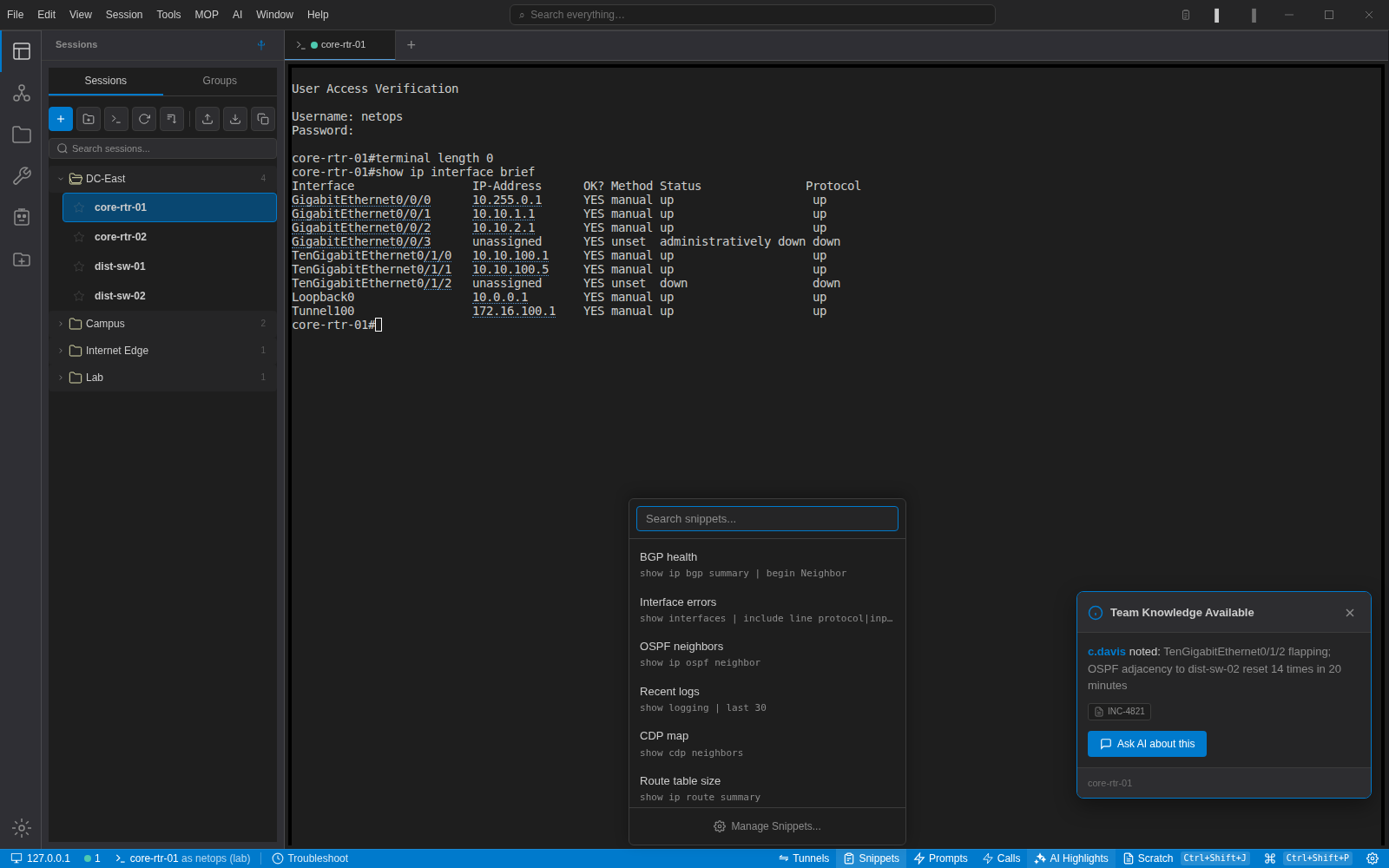1389x868 pixels.
Task: Favorite dist-sw-02 with its star
Action: pyautogui.click(x=79, y=296)
